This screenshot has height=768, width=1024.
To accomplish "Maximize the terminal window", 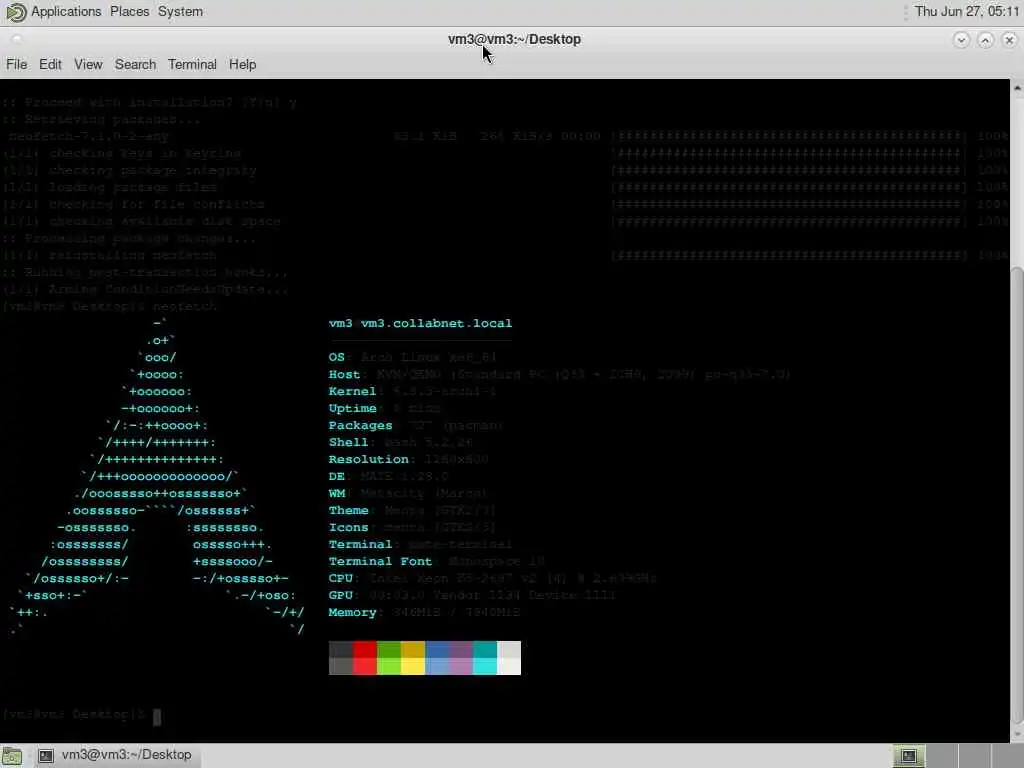I will coord(985,40).
